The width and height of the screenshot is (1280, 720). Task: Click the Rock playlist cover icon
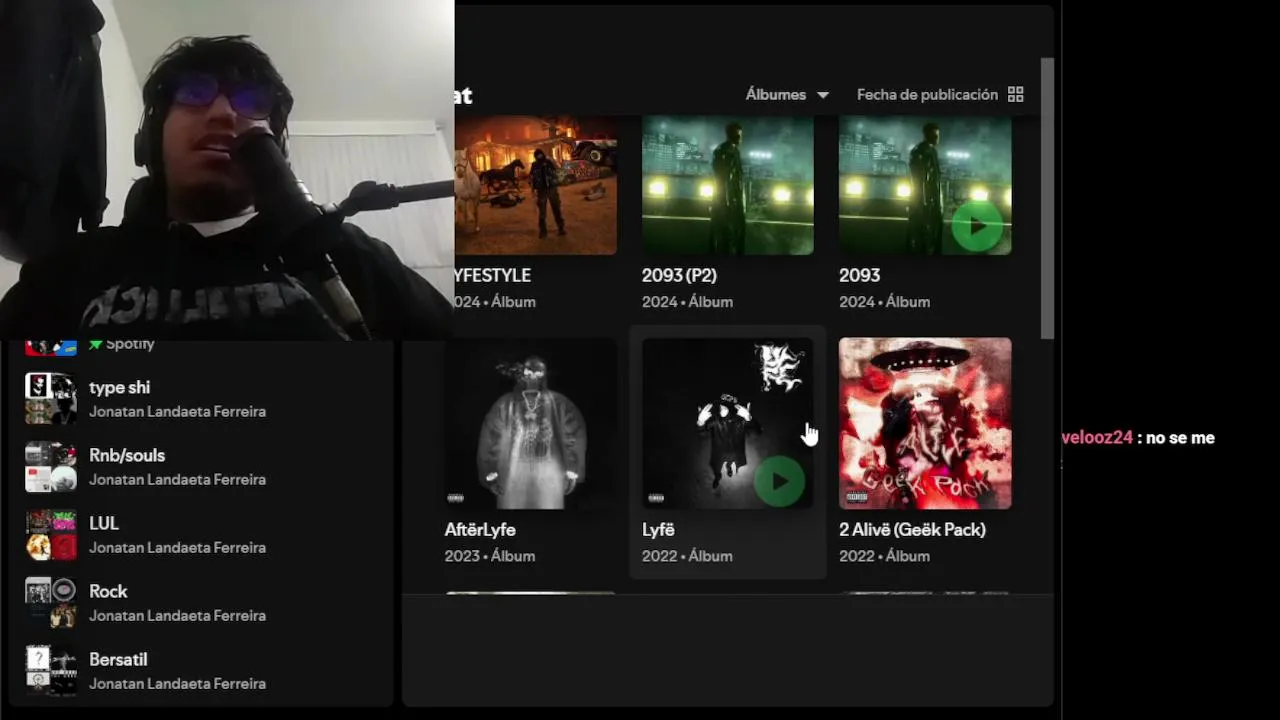point(51,602)
